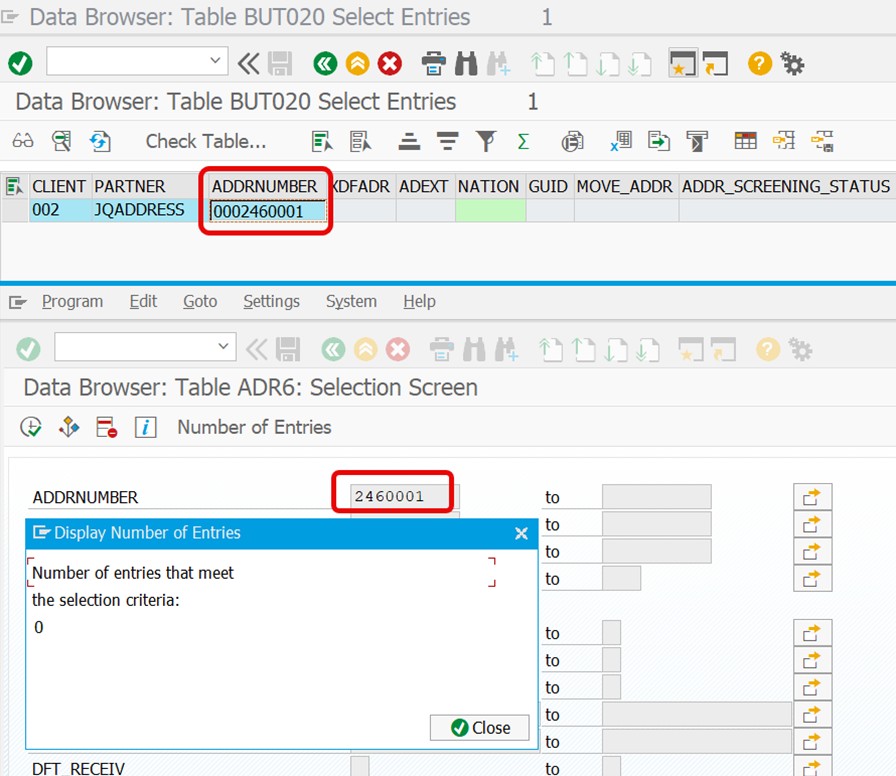Click the Set Filter funnel icon
This screenshot has width=896, height=776.
[486, 141]
